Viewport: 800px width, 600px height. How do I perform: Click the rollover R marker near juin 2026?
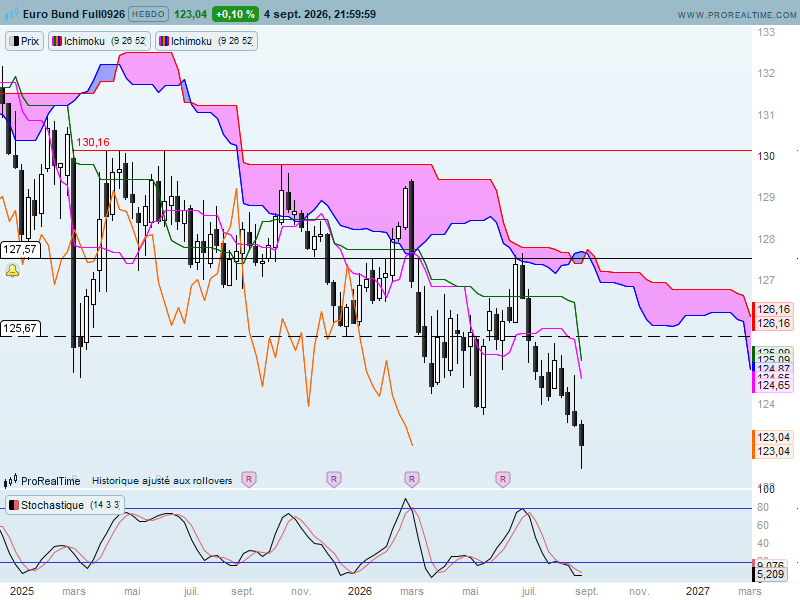coord(503,479)
